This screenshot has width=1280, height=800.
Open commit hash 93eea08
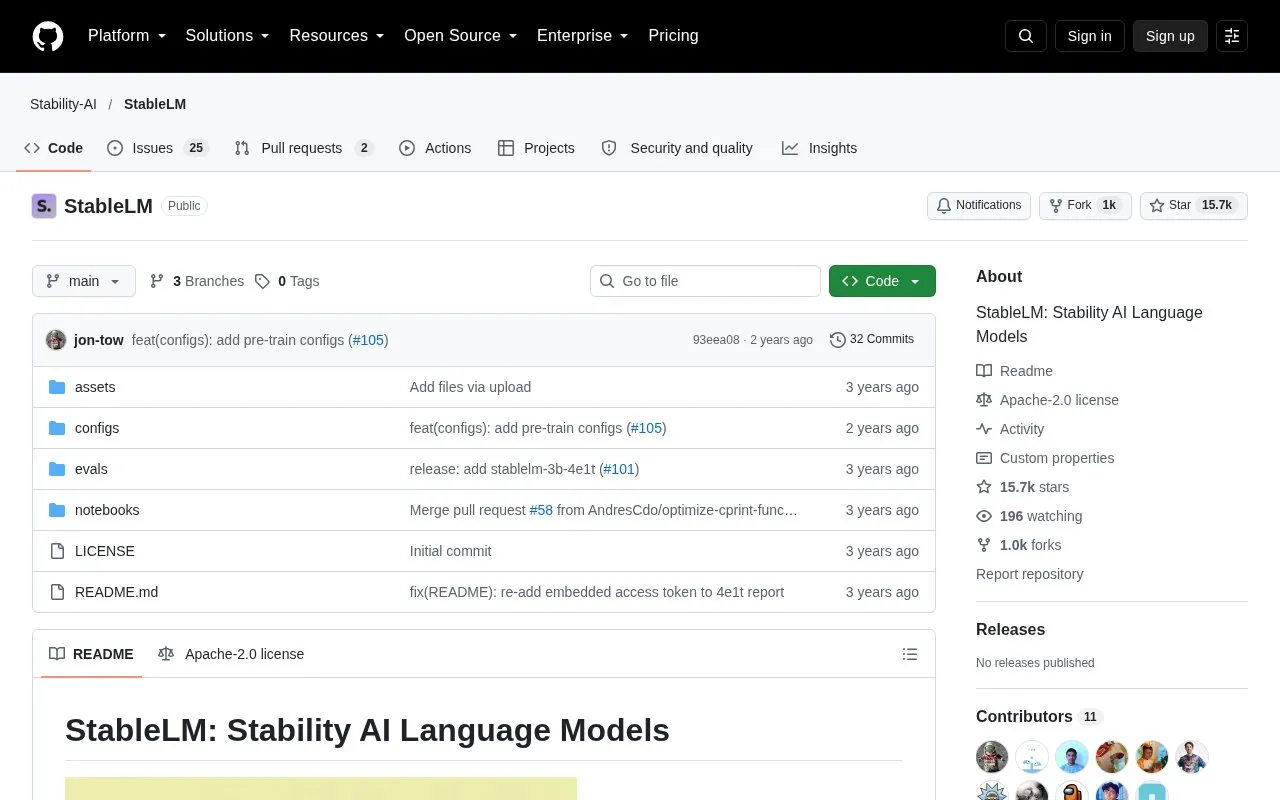tap(716, 340)
